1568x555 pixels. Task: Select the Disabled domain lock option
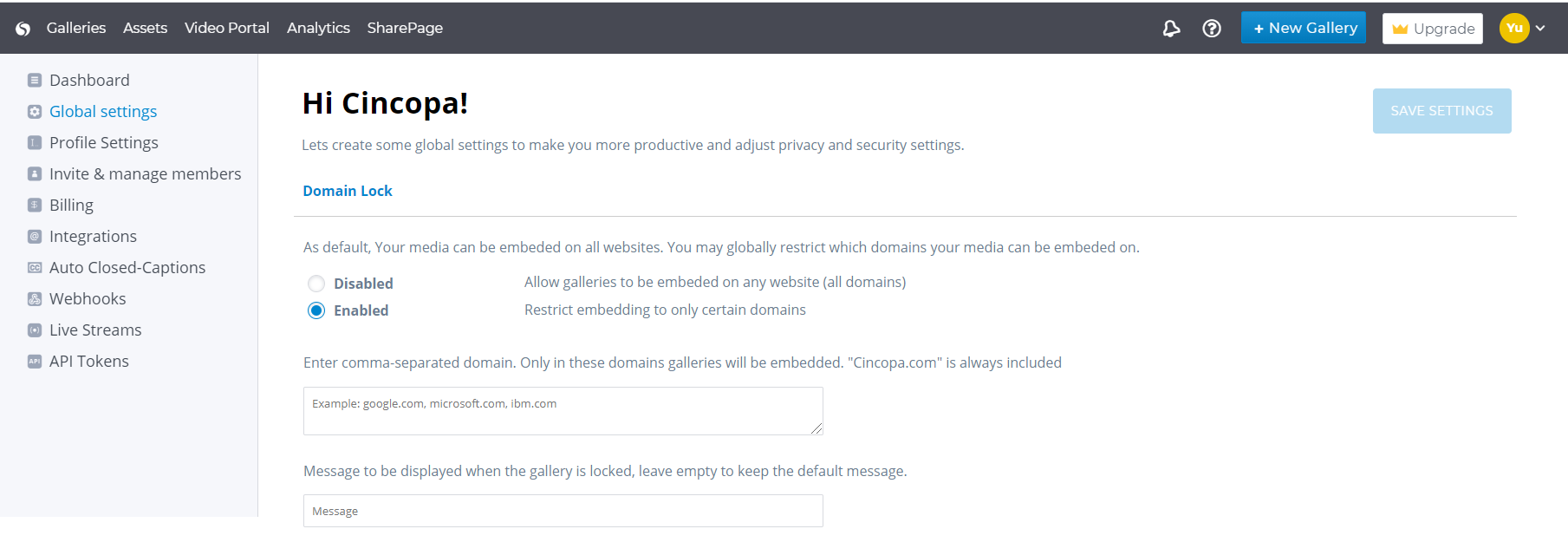[316, 284]
